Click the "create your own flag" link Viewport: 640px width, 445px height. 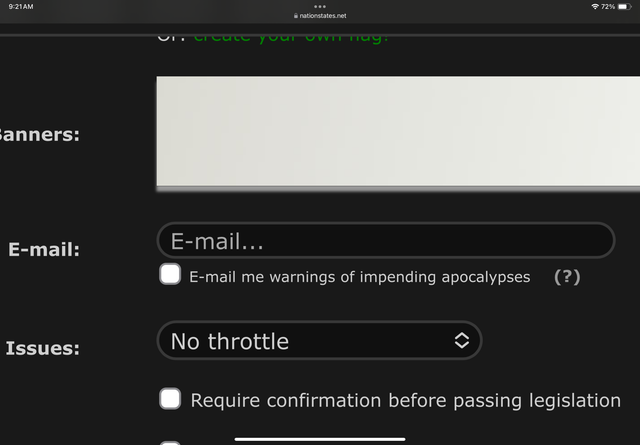coord(291,38)
